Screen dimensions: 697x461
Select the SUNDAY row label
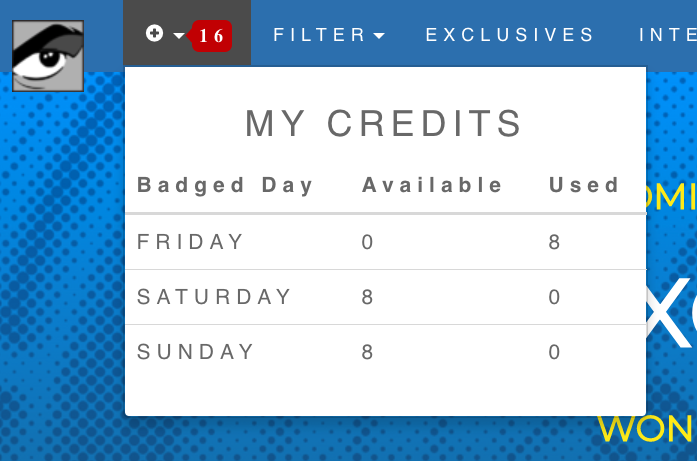click(196, 352)
